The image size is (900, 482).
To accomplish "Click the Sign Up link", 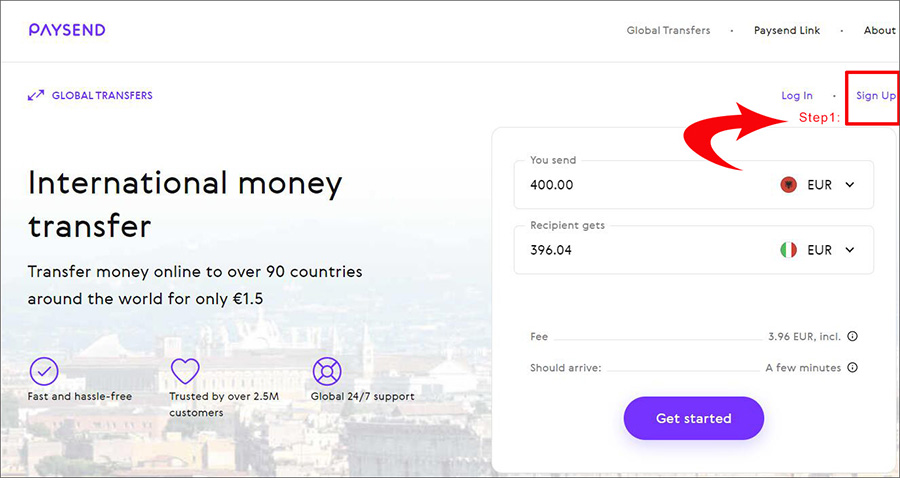I will [876, 96].
